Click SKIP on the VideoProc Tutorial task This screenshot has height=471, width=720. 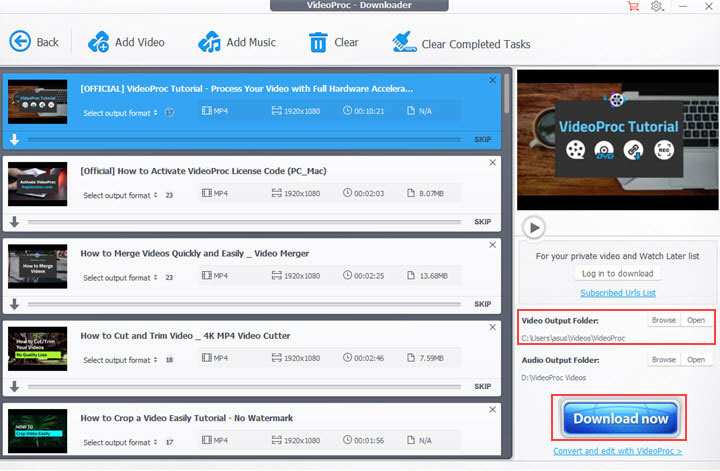pyautogui.click(x=483, y=139)
